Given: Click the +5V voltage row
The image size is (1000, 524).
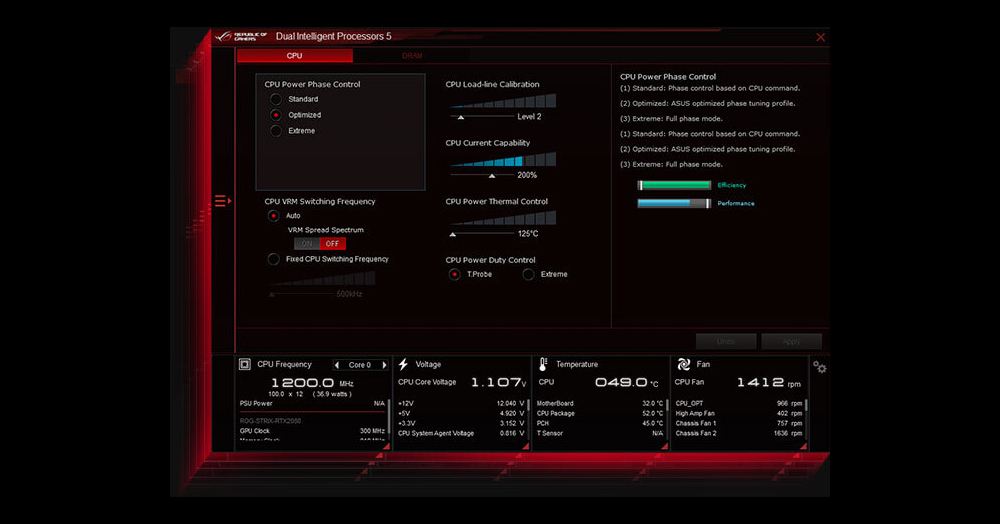Looking at the screenshot, I should (461, 414).
